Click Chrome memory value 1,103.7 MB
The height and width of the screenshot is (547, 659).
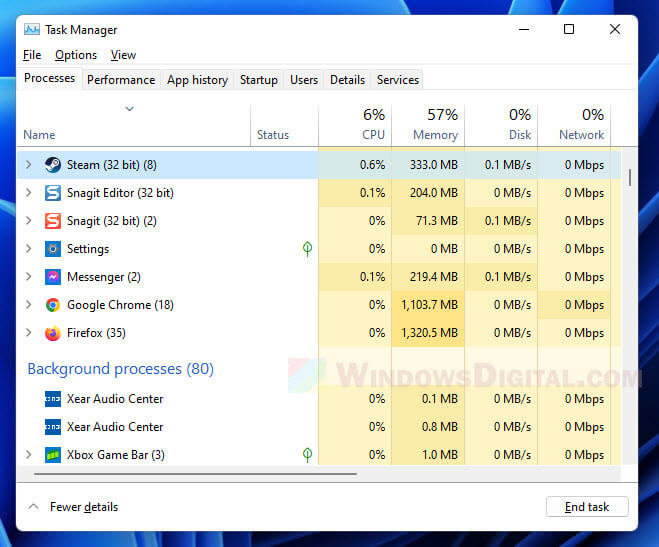[429, 305]
